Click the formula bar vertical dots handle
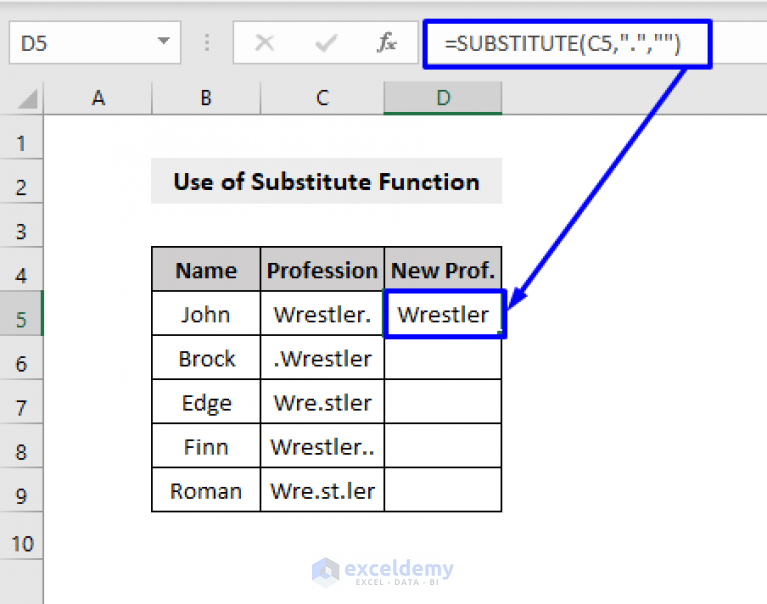This screenshot has height=604, width=767. 207,43
